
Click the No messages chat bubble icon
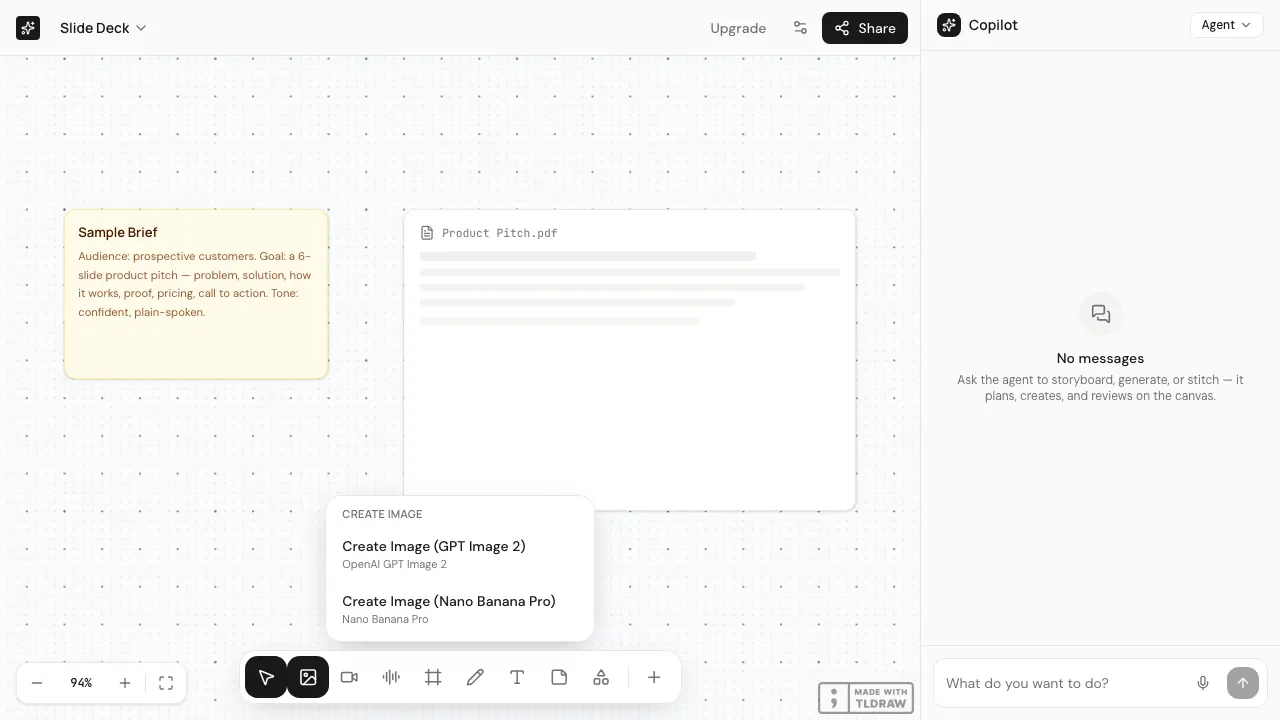tap(1101, 314)
